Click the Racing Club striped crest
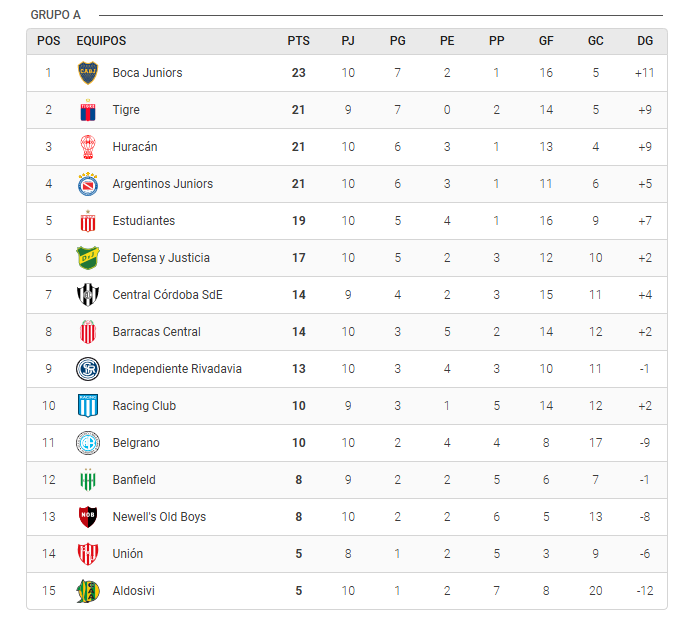 click(x=88, y=406)
